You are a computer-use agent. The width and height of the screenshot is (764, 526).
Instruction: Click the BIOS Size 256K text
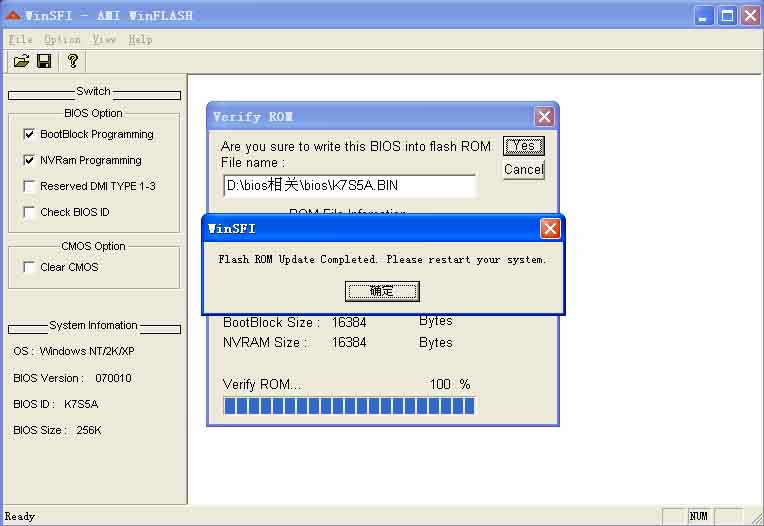click(x=57, y=431)
